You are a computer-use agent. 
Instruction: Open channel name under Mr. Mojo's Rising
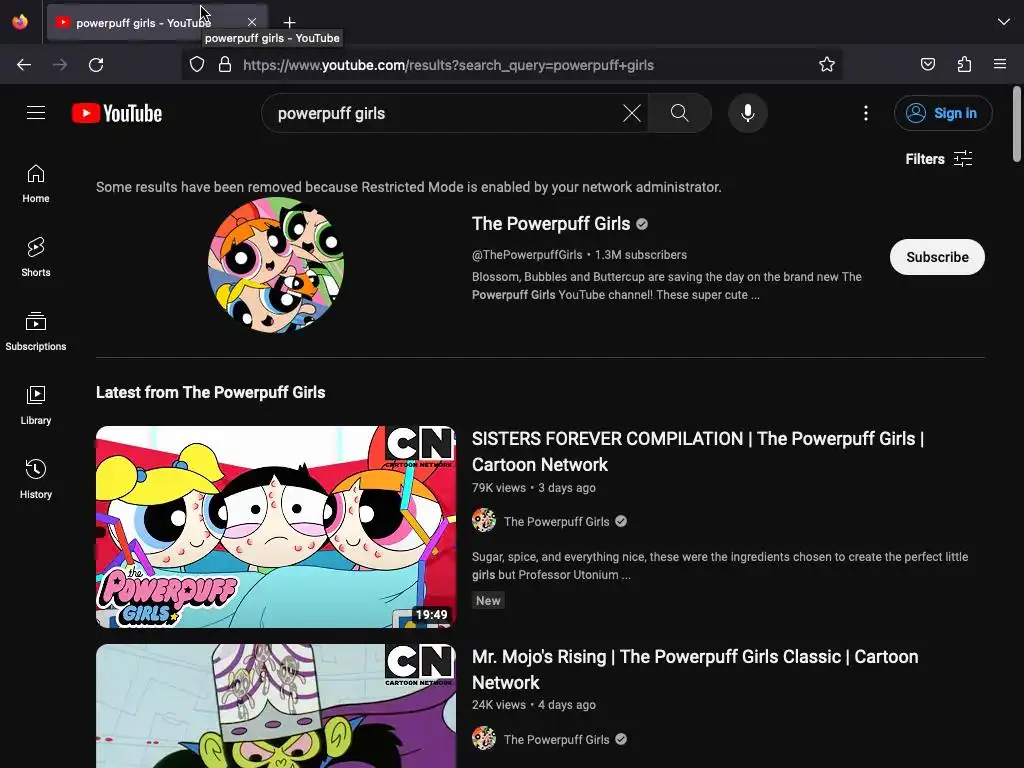(556, 740)
